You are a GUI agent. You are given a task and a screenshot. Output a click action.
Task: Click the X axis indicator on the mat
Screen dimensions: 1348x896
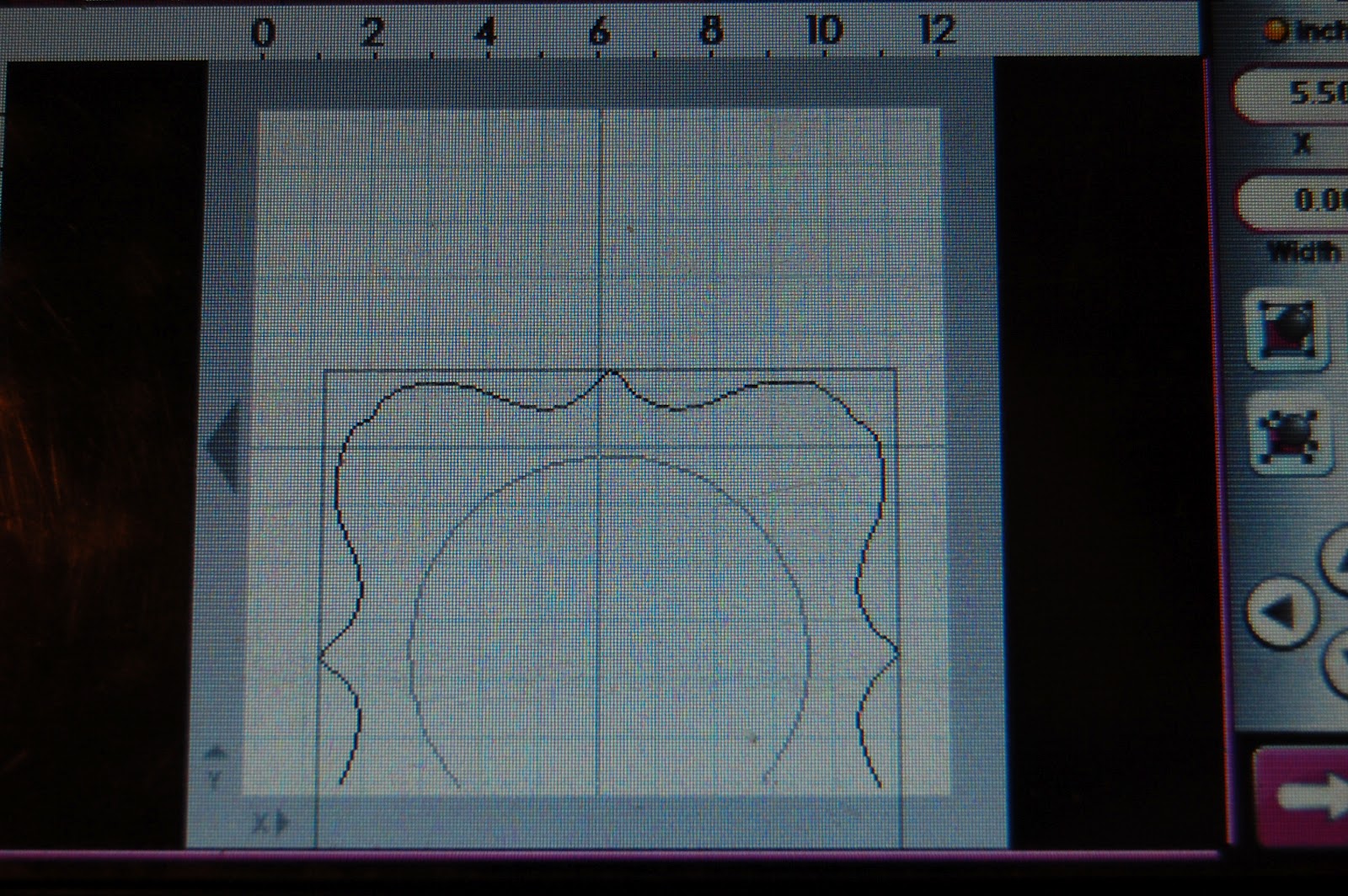tap(272, 822)
